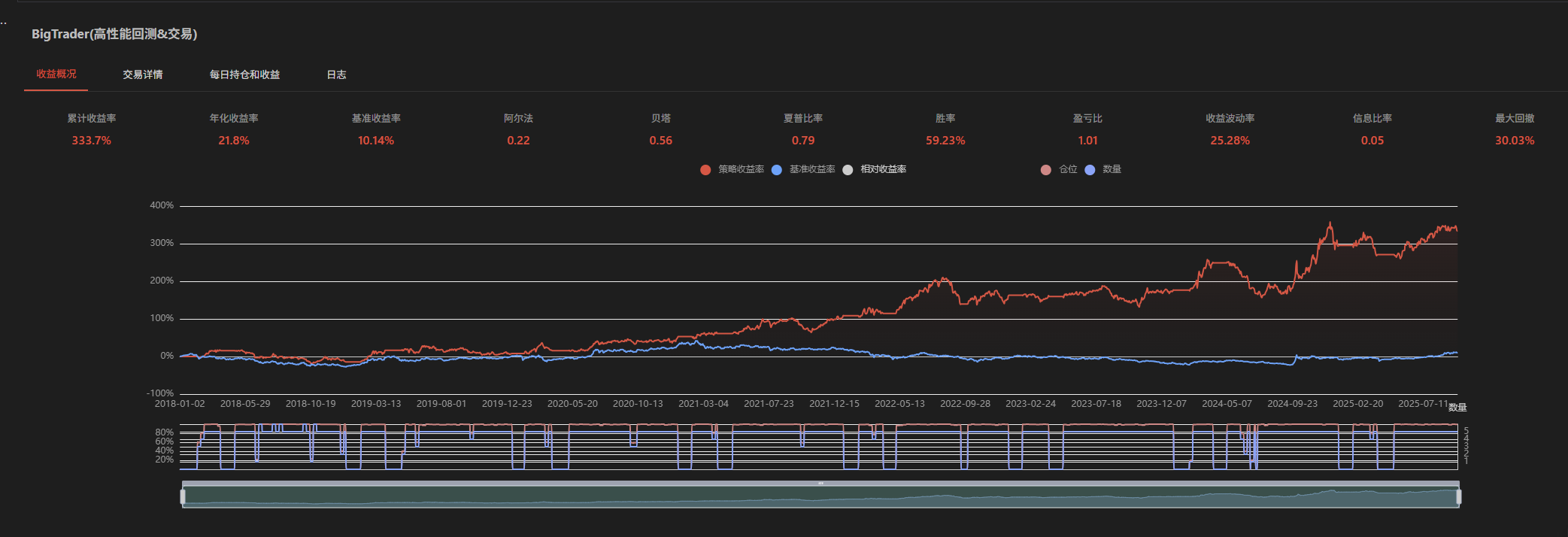Open the 日志 tab
Image resolution: width=1568 pixels, height=537 pixels.
(x=336, y=74)
